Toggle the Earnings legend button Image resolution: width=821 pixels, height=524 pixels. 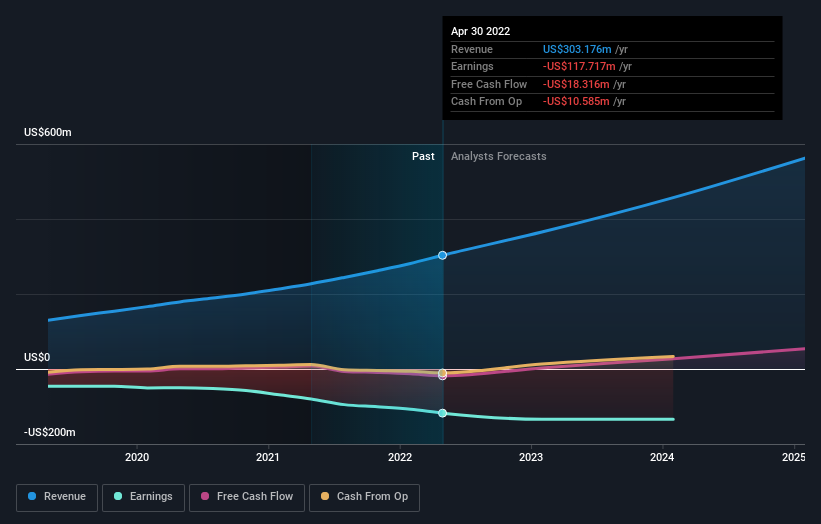(143, 497)
